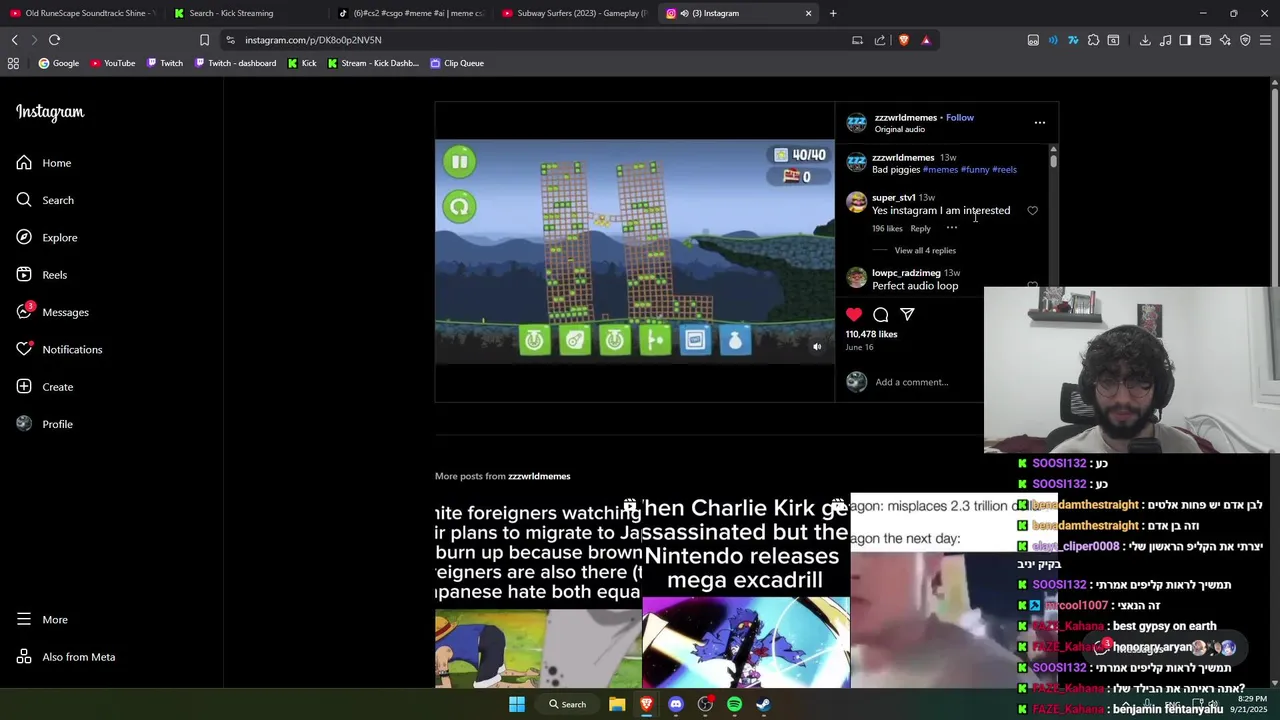Viewport: 1280px width, 720px height.
Task: Unlike the post via red heart
Action: click(x=854, y=314)
